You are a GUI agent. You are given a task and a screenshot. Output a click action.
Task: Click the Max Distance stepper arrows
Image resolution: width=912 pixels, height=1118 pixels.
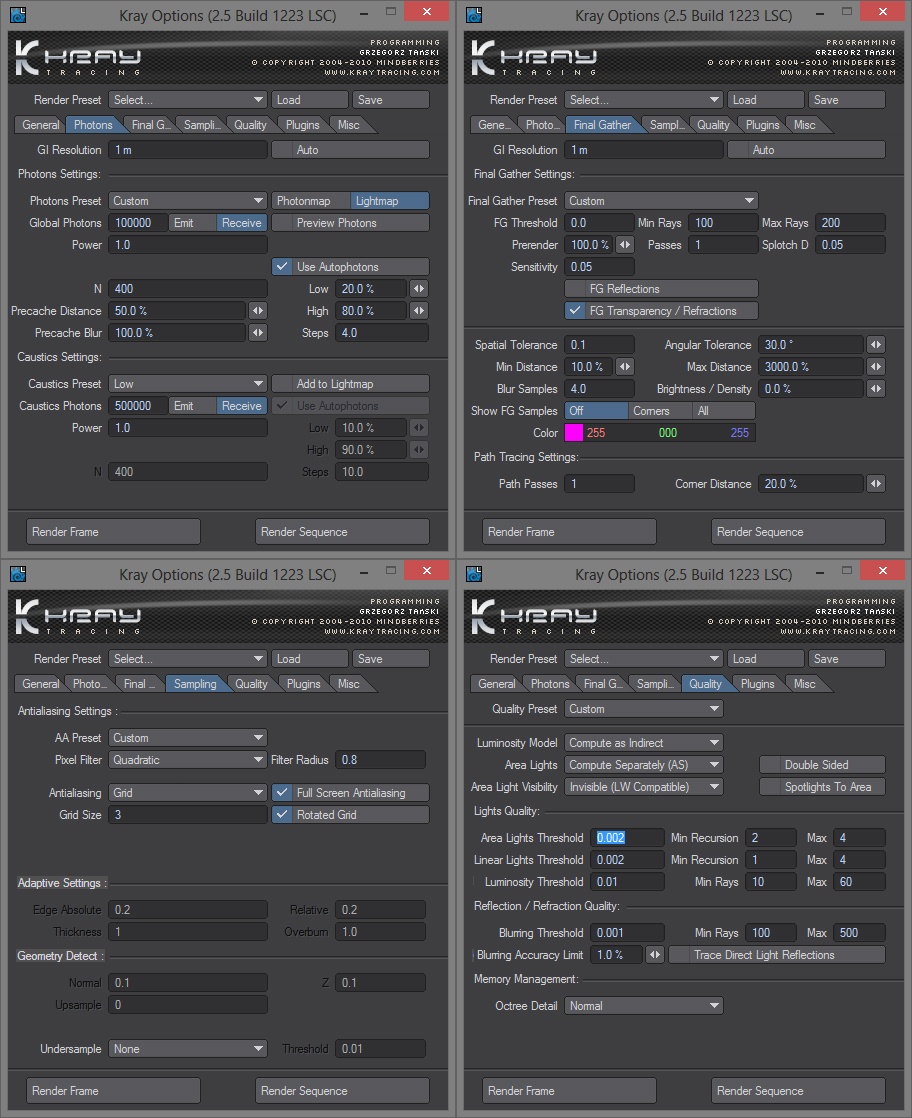coord(875,367)
